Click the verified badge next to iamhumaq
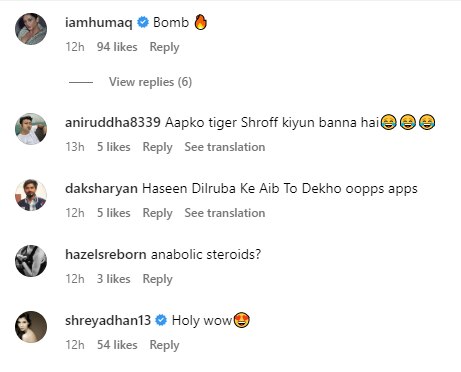This screenshot has width=461, height=372. pos(143,23)
